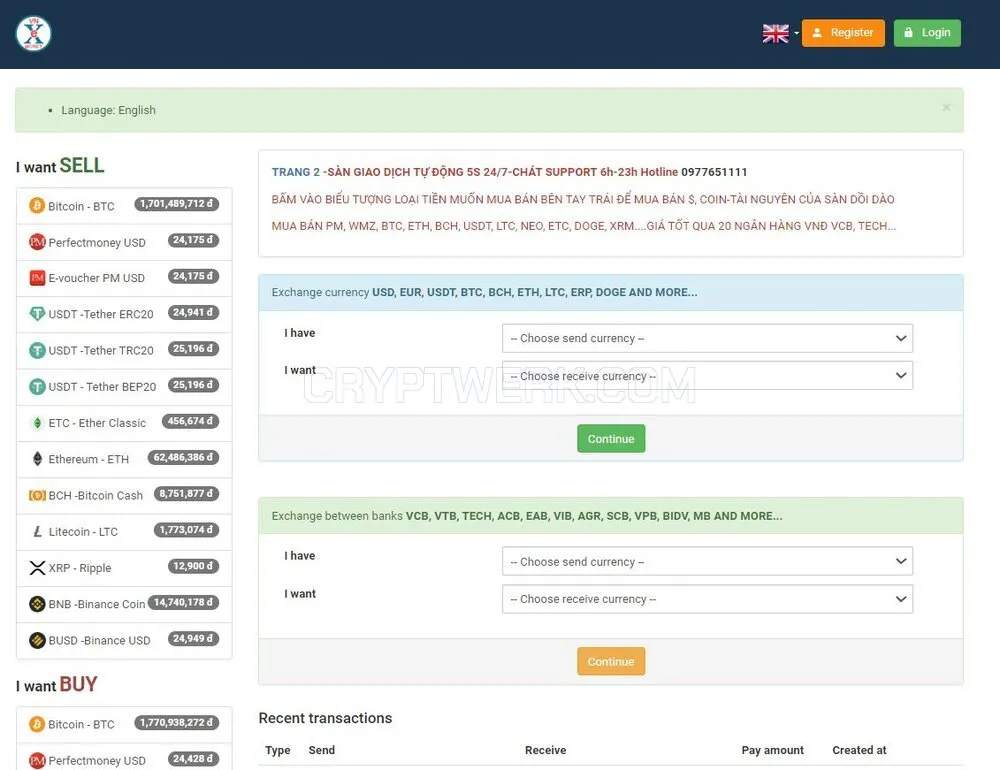Click hotline number 0977651111
1000x770 pixels.
tap(714, 172)
